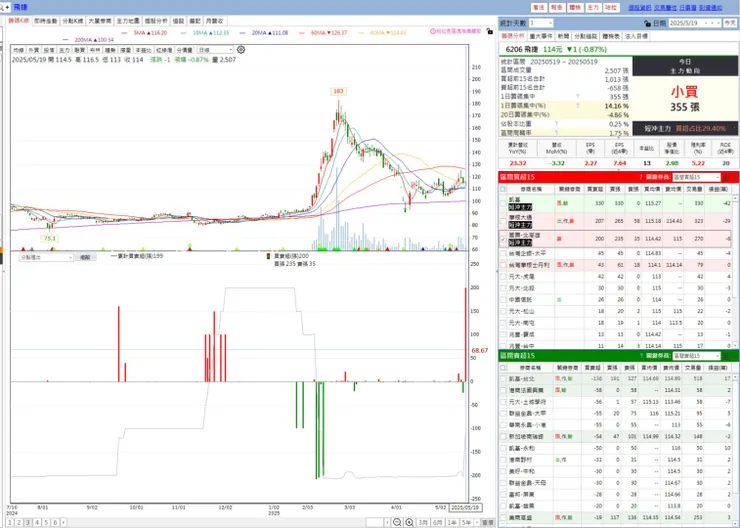
Task: Open the help icon for 佔股本比重
Action: [556, 124]
